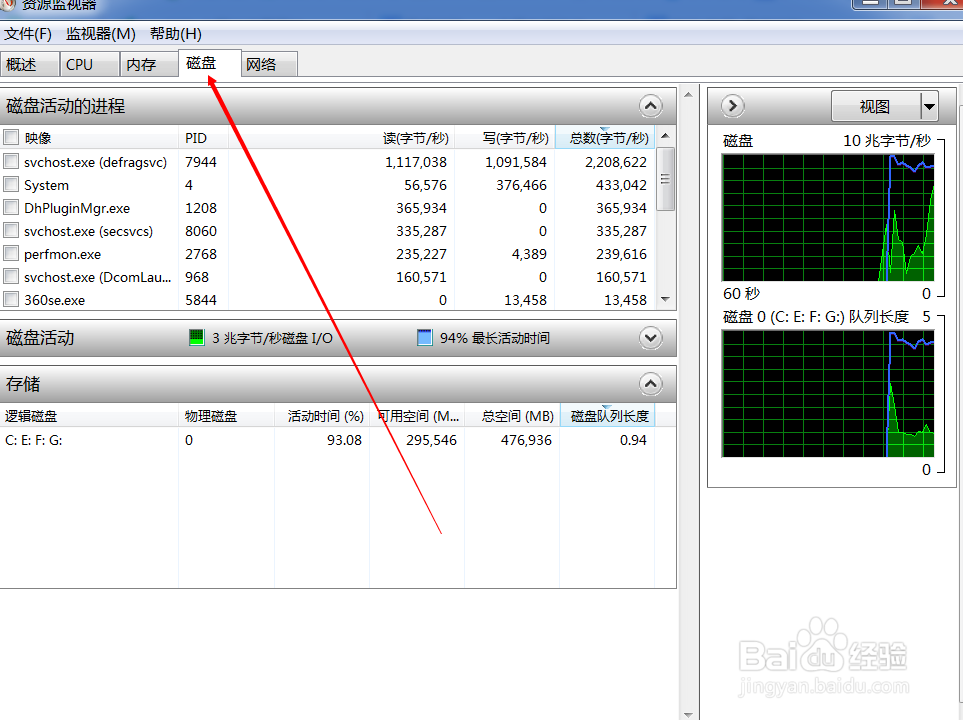
Task: Sort processes by PID column
Action: pyautogui.click(x=203, y=138)
